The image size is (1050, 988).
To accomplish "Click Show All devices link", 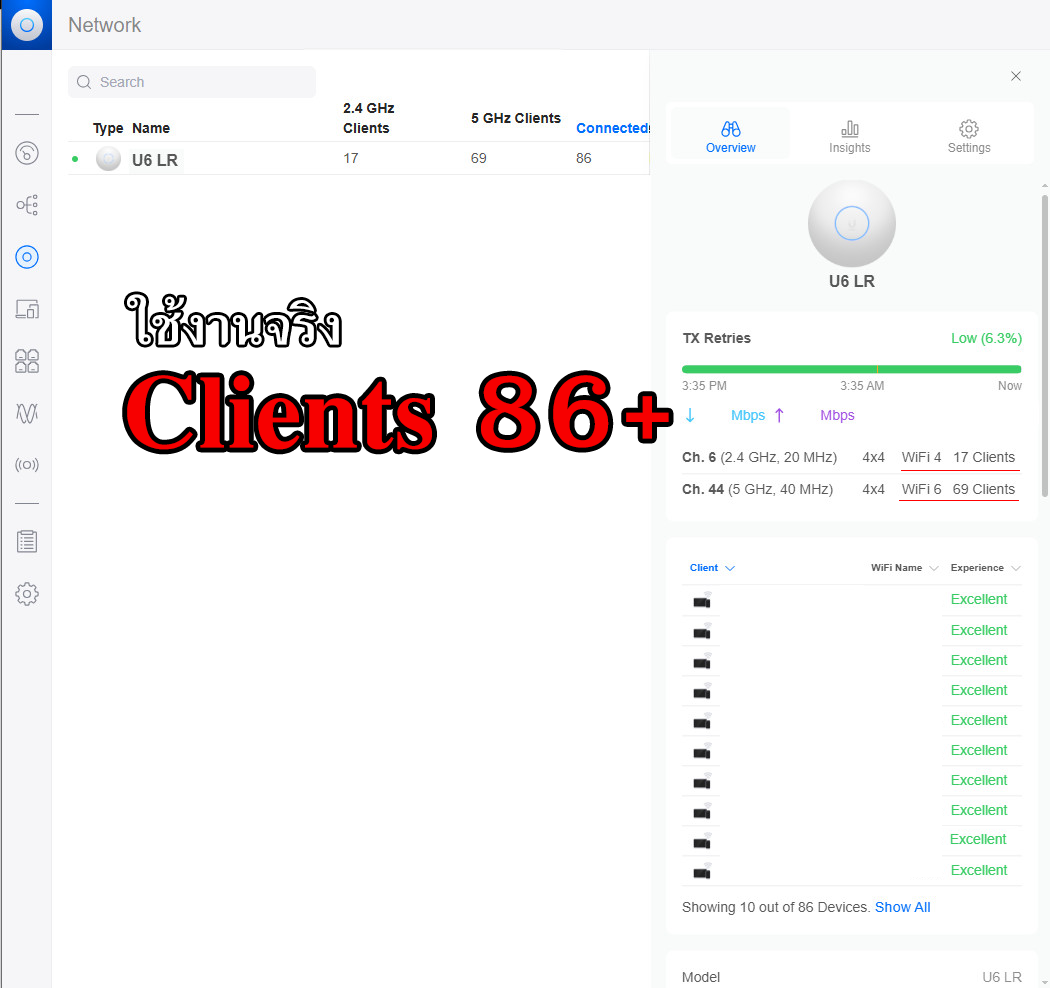I will tap(903, 907).
